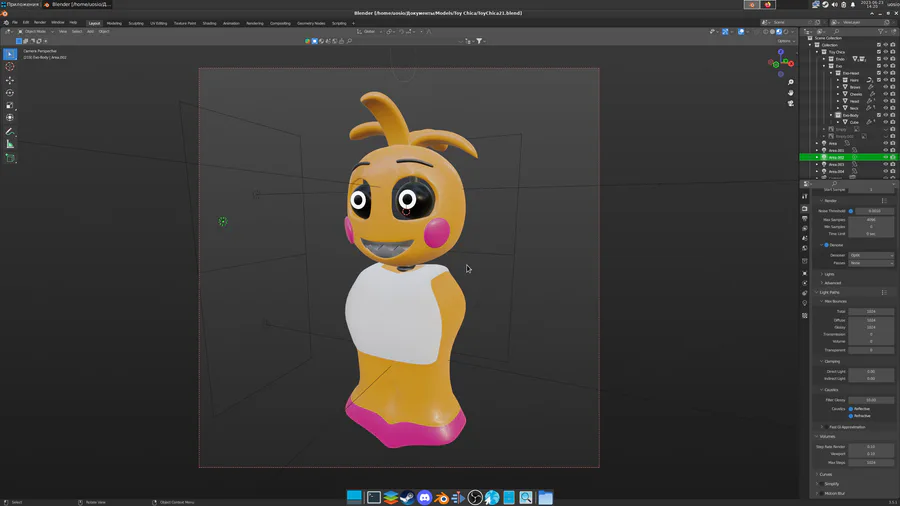
Task: Open the Object Data properties tab icon
Action: point(805,303)
